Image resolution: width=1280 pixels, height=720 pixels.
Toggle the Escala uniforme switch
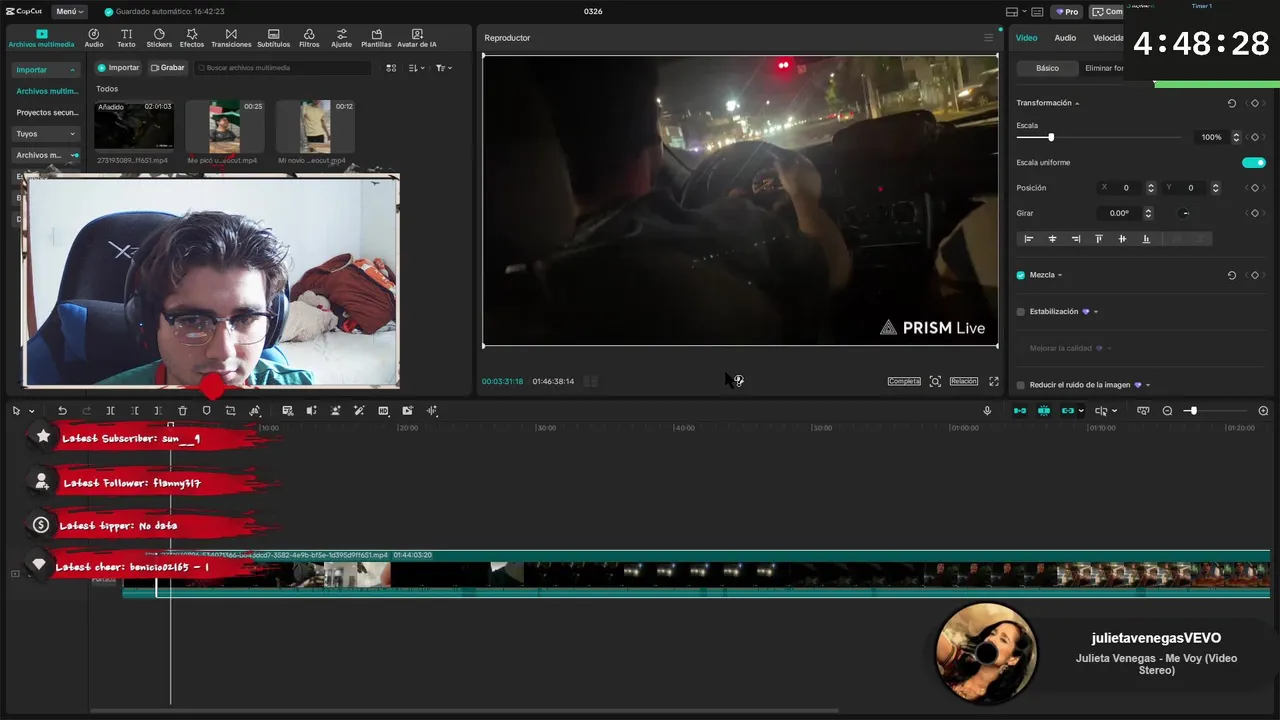[x=1254, y=162]
